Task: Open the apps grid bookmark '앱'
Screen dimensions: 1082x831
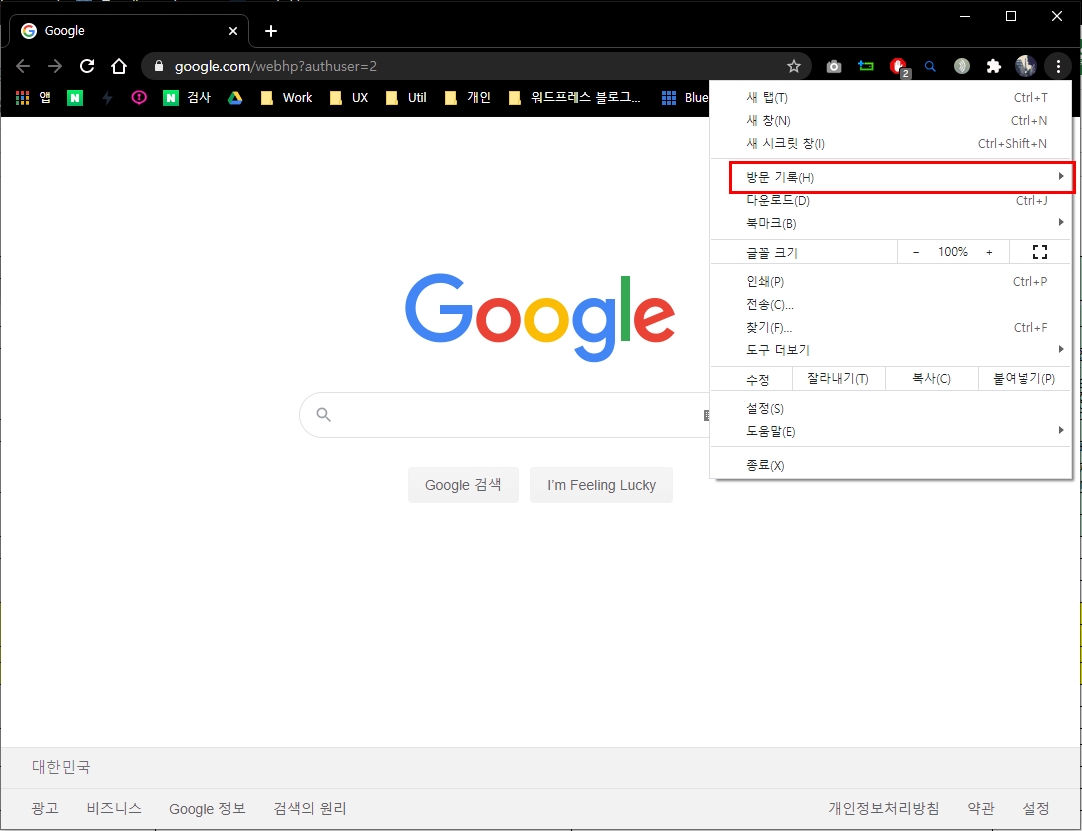Action: 33,97
